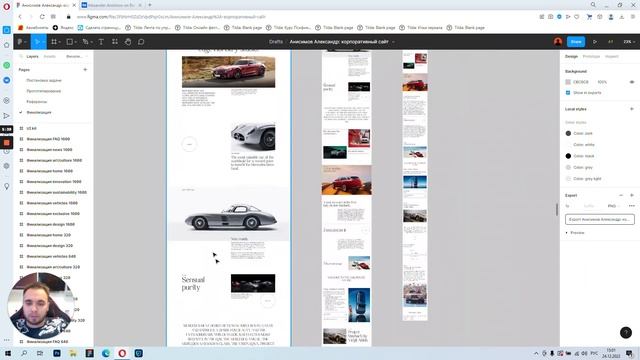
Task: Search layers with magnifier icon
Action: tap(21, 56)
